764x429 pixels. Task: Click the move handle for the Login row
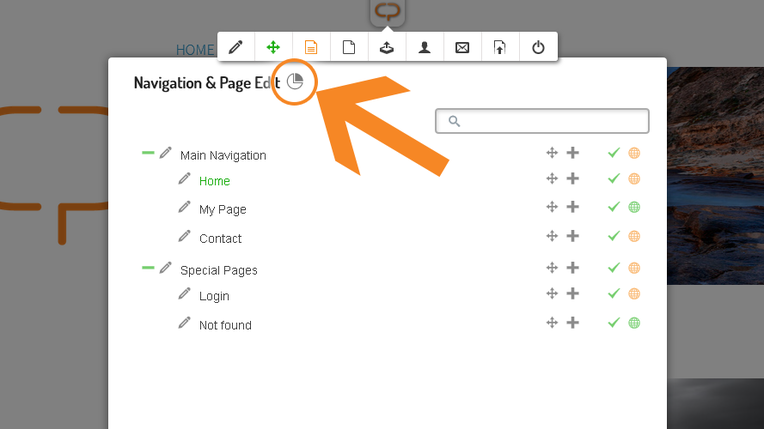[x=551, y=294]
